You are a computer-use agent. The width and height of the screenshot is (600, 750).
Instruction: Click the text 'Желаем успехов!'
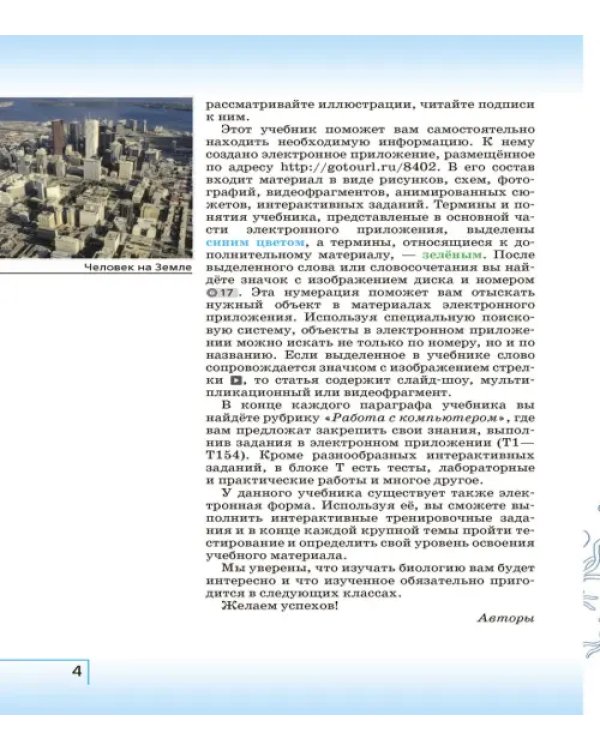pos(280,606)
